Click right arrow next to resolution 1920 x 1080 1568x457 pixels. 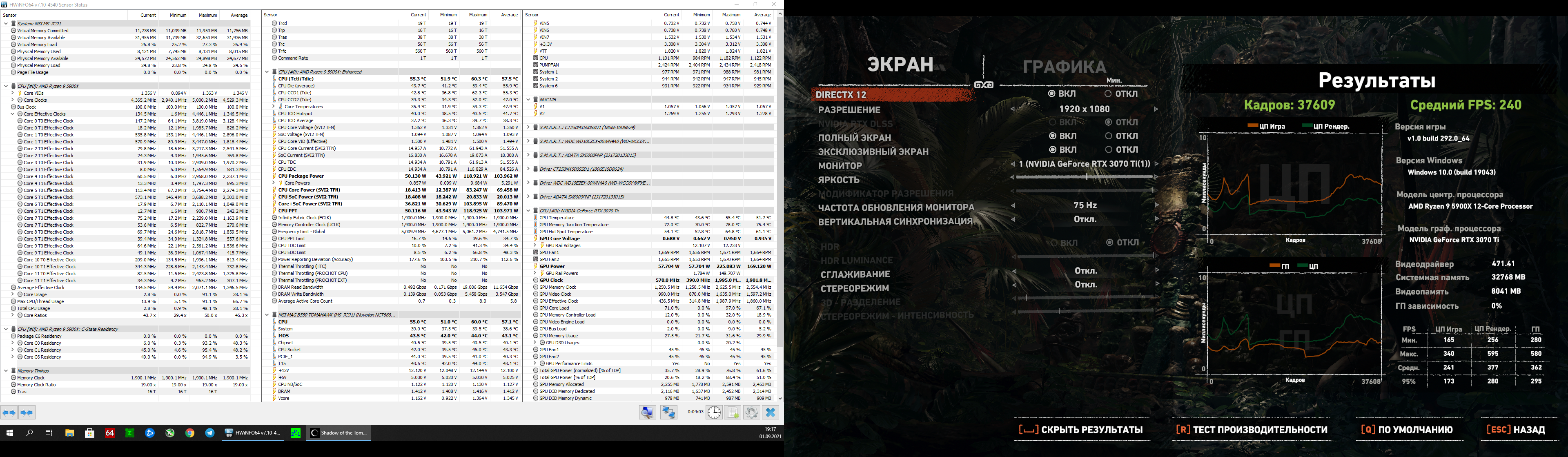[x=1155, y=109]
